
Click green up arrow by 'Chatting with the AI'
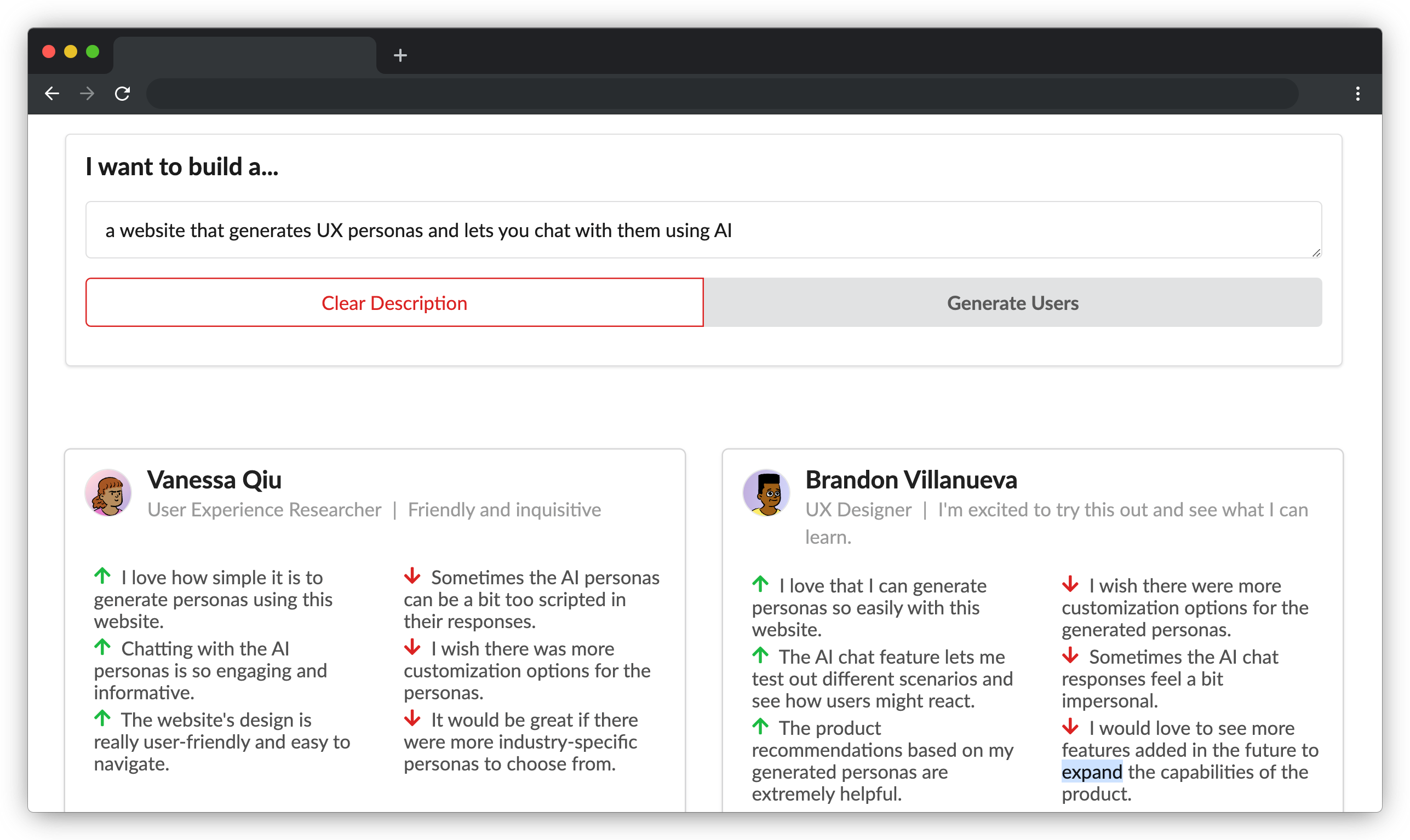(102, 648)
